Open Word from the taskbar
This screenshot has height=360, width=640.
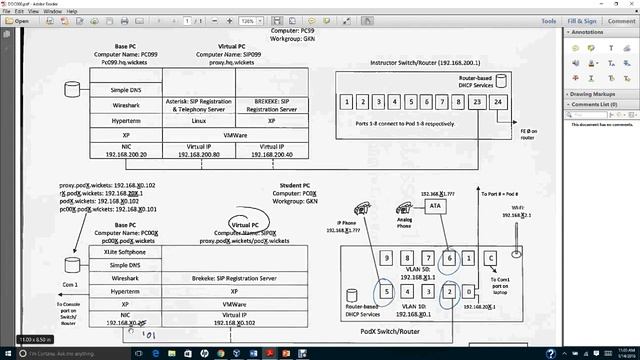pos(253,353)
